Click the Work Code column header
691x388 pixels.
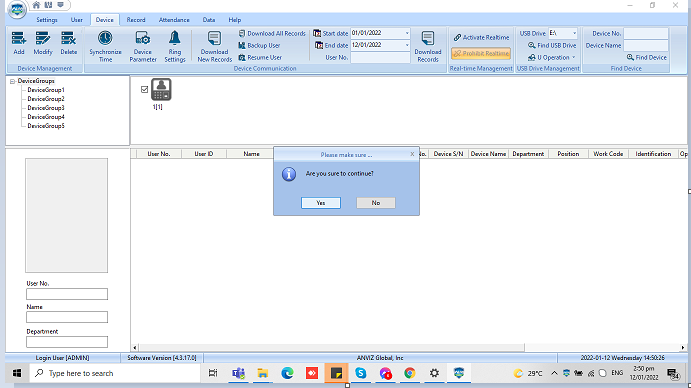(608, 154)
